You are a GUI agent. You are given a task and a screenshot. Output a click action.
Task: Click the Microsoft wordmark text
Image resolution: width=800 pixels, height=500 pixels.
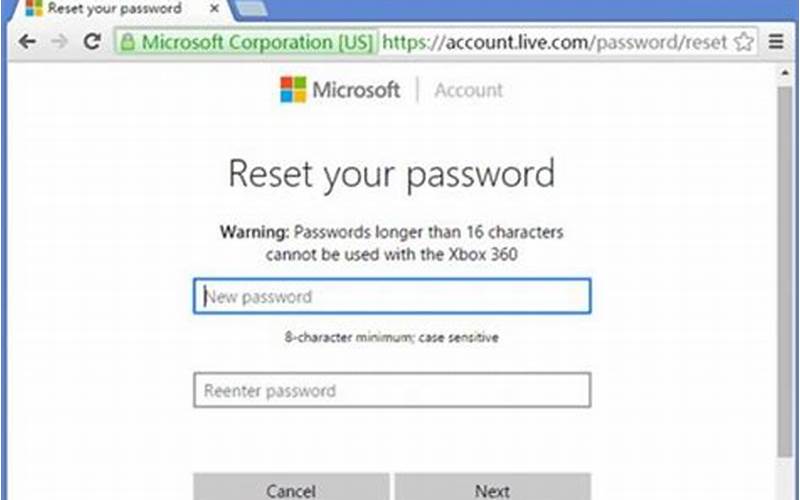(356, 90)
